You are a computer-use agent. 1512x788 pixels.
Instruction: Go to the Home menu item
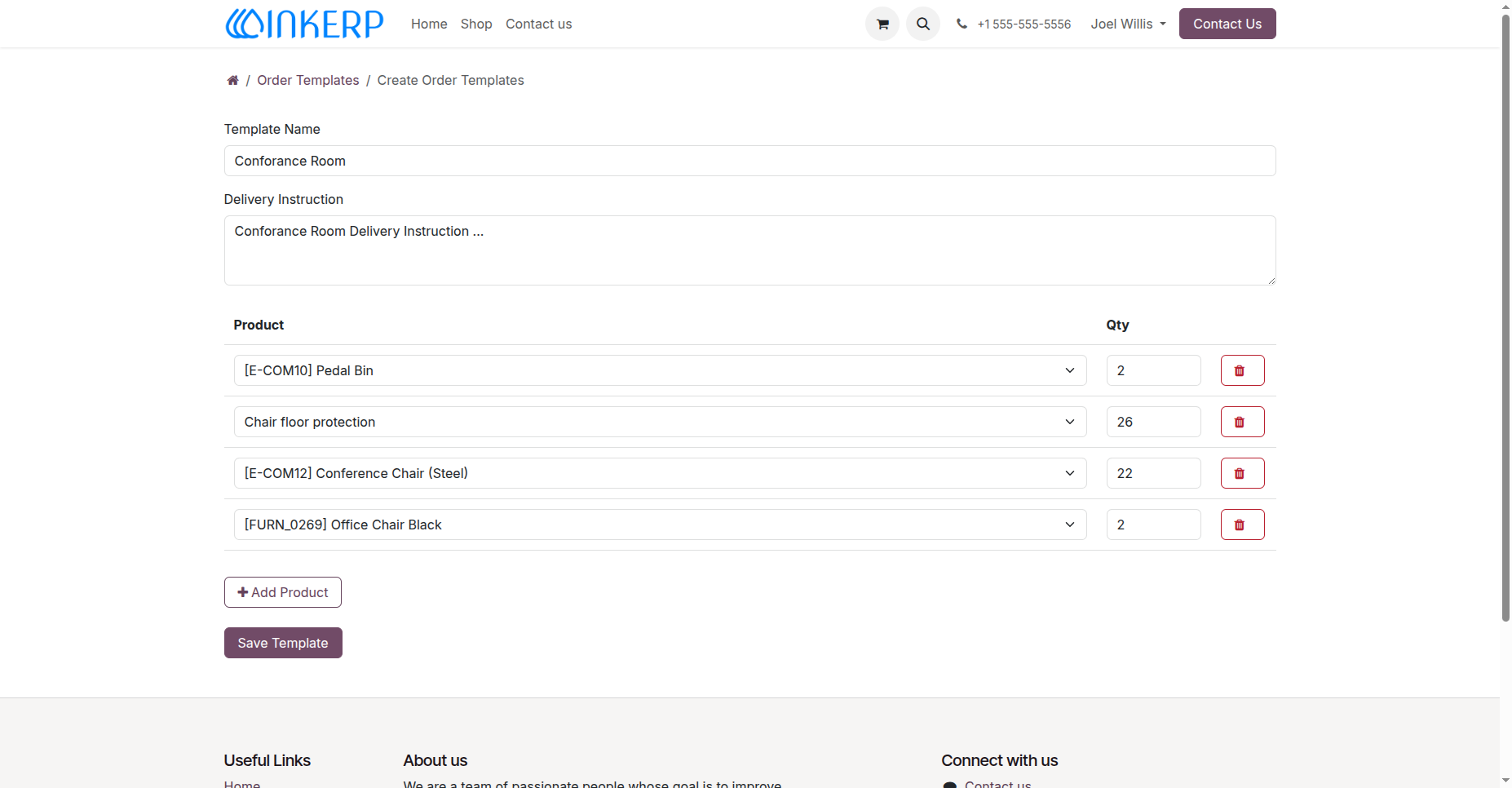pos(429,24)
